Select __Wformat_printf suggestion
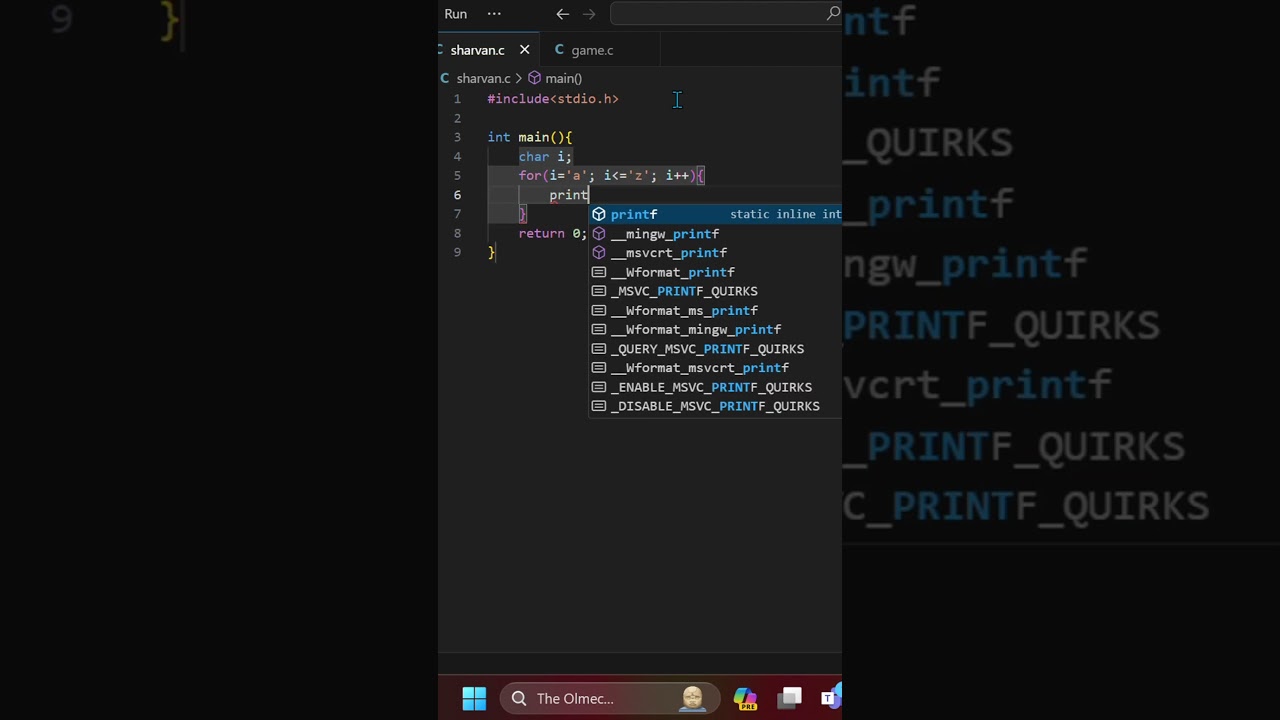1280x720 pixels. [x=715, y=272]
